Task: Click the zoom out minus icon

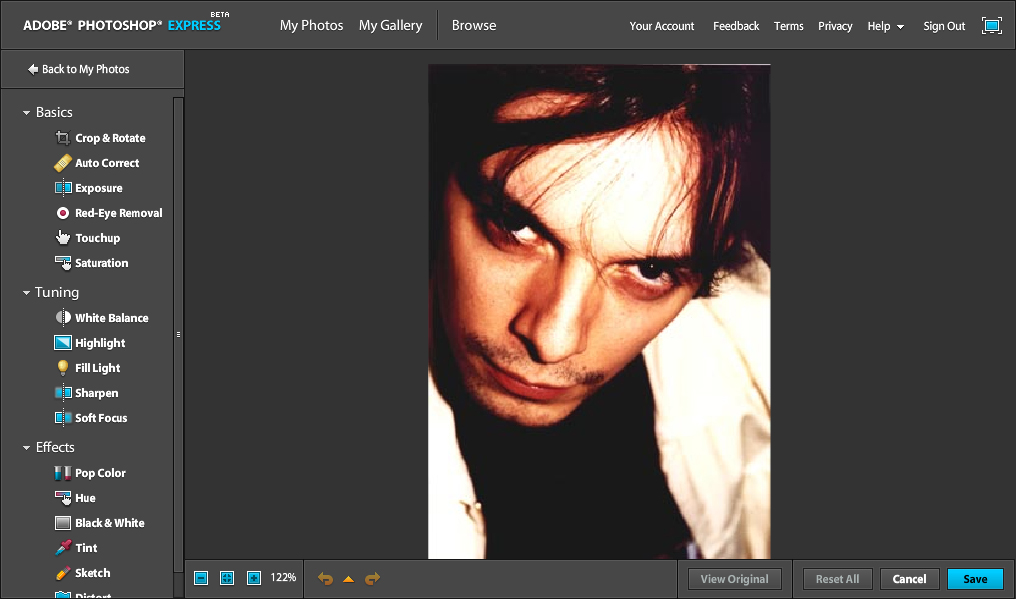Action: [201, 578]
